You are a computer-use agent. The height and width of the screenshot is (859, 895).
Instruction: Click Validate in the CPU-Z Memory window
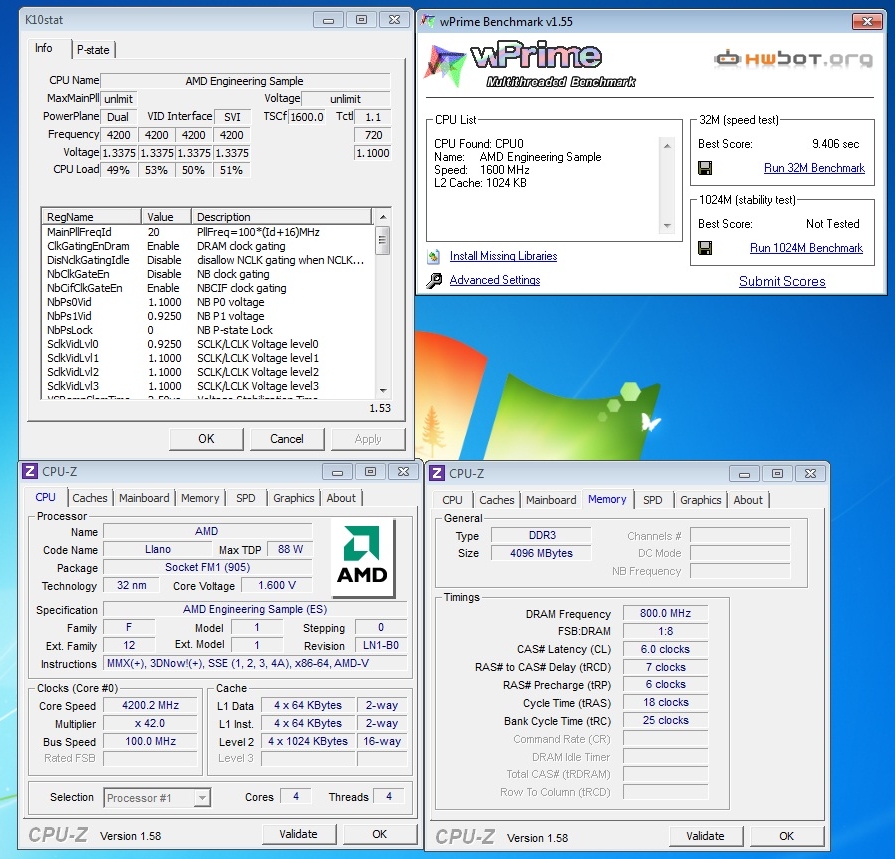click(705, 836)
